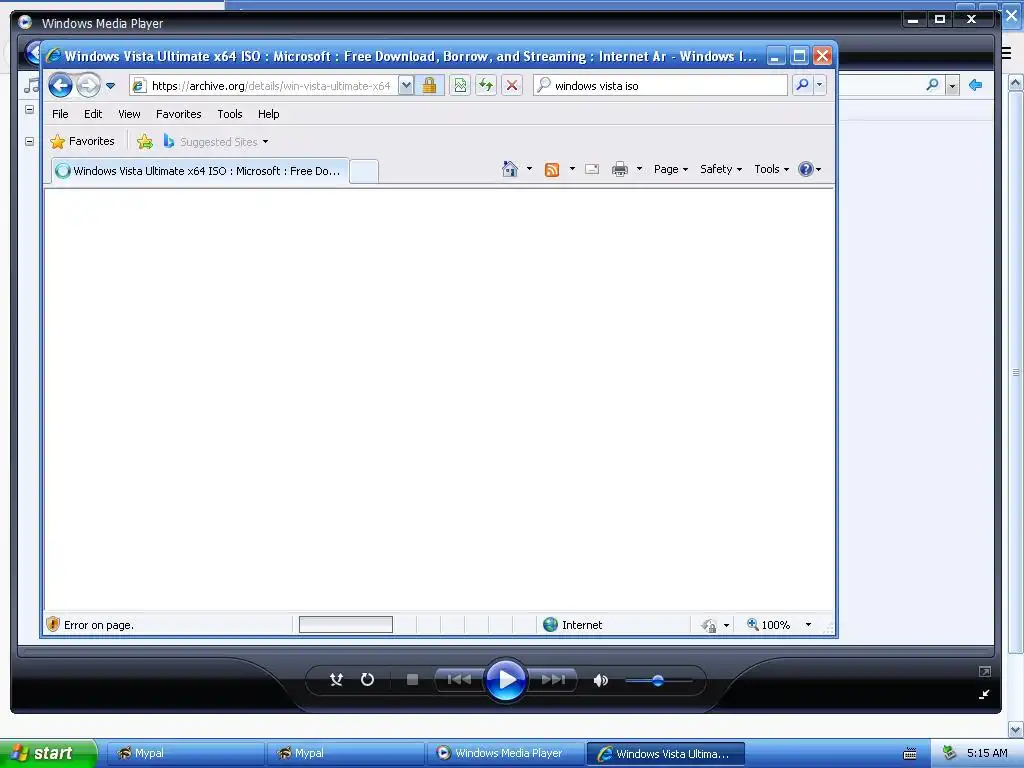Open the Help question mark button

(x=809, y=169)
